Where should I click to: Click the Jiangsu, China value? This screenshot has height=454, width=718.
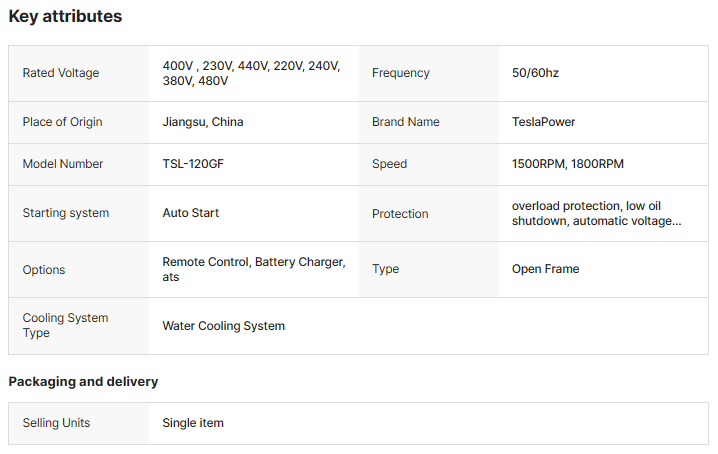pos(203,122)
